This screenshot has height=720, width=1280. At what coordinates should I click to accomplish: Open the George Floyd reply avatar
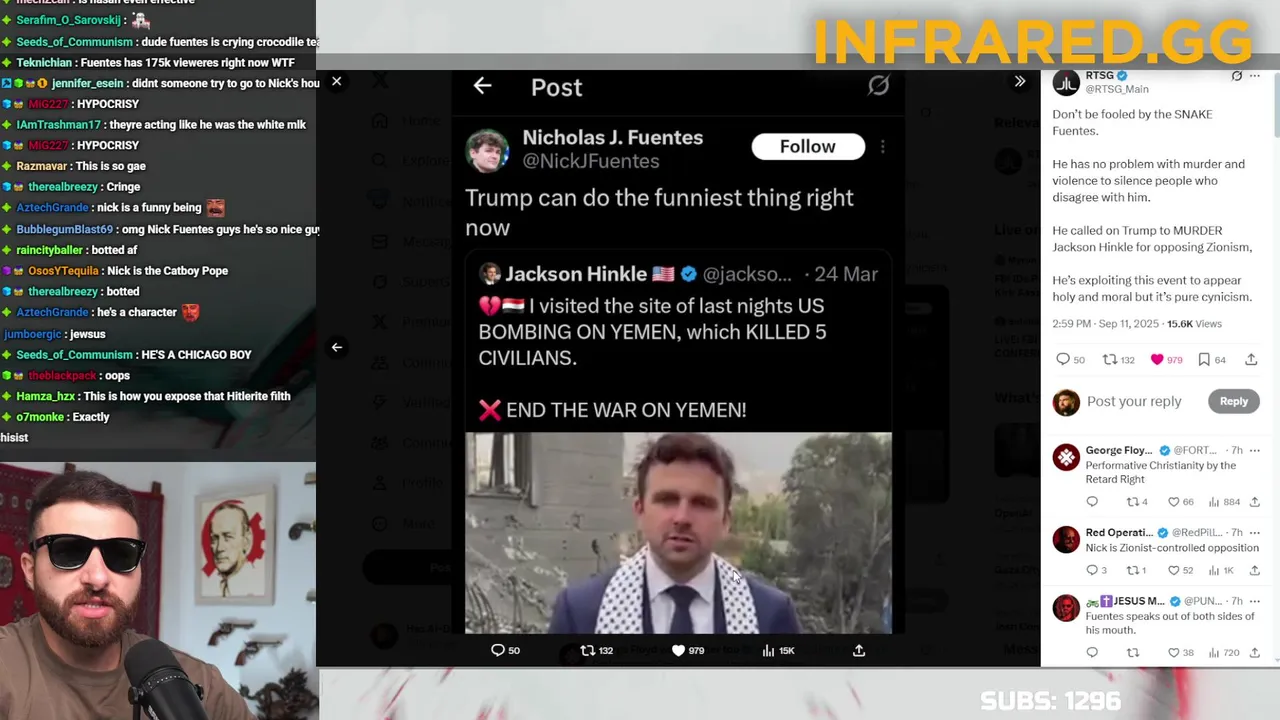1066,458
